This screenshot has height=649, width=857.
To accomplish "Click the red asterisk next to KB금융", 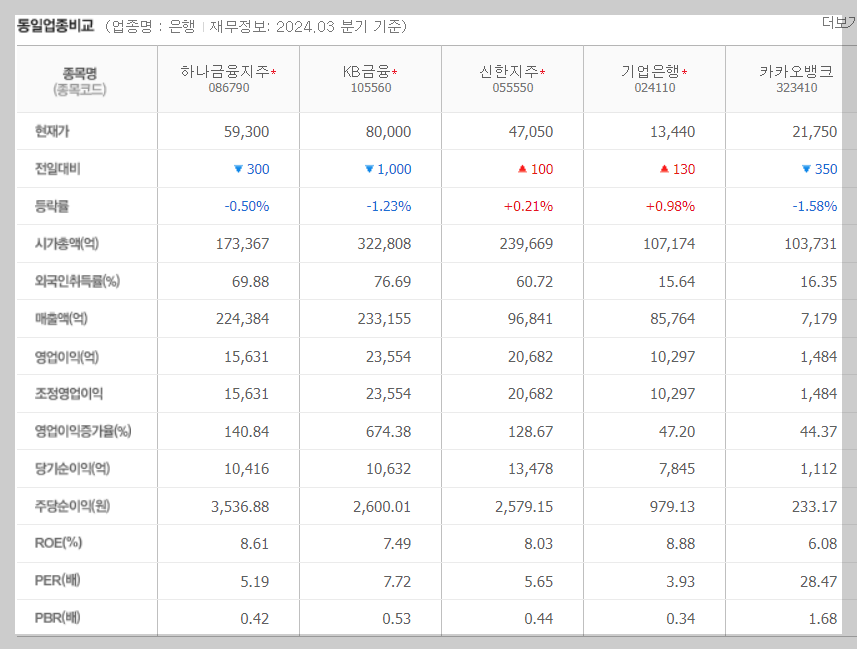I will [395, 72].
